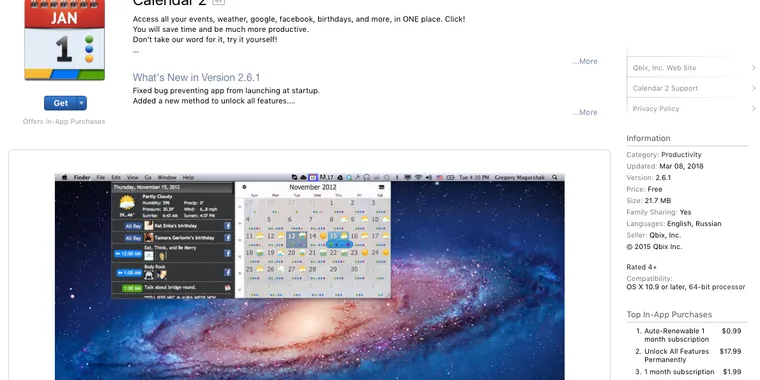Click the highlighted Calendar 2 menu bar icon
Screen dimensions: 760x380
click(313, 177)
